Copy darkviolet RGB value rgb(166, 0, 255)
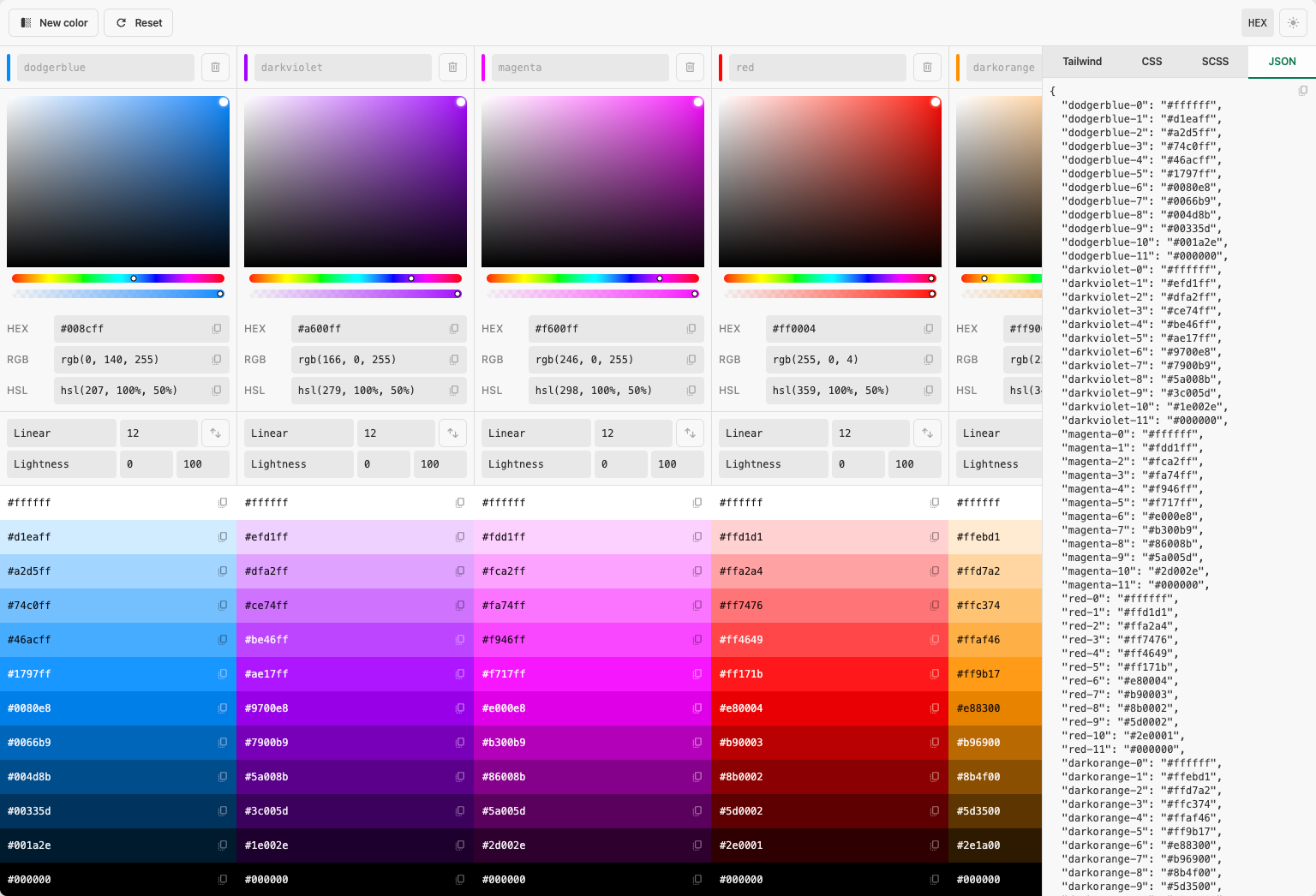 454,360
